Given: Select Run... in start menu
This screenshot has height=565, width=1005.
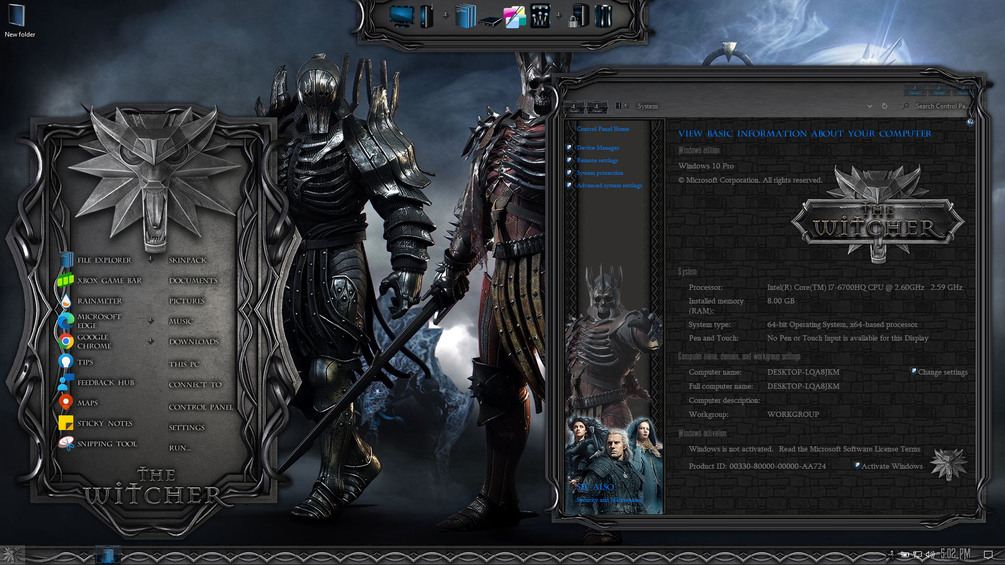Looking at the screenshot, I should (179, 448).
